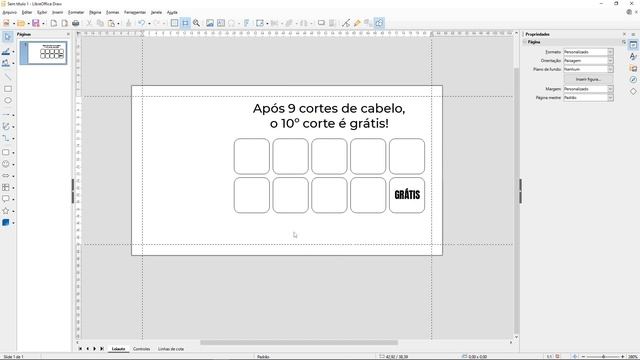Expand the Basic Shapes dropdown arrow
The image size is (640, 360).
pos(13,153)
